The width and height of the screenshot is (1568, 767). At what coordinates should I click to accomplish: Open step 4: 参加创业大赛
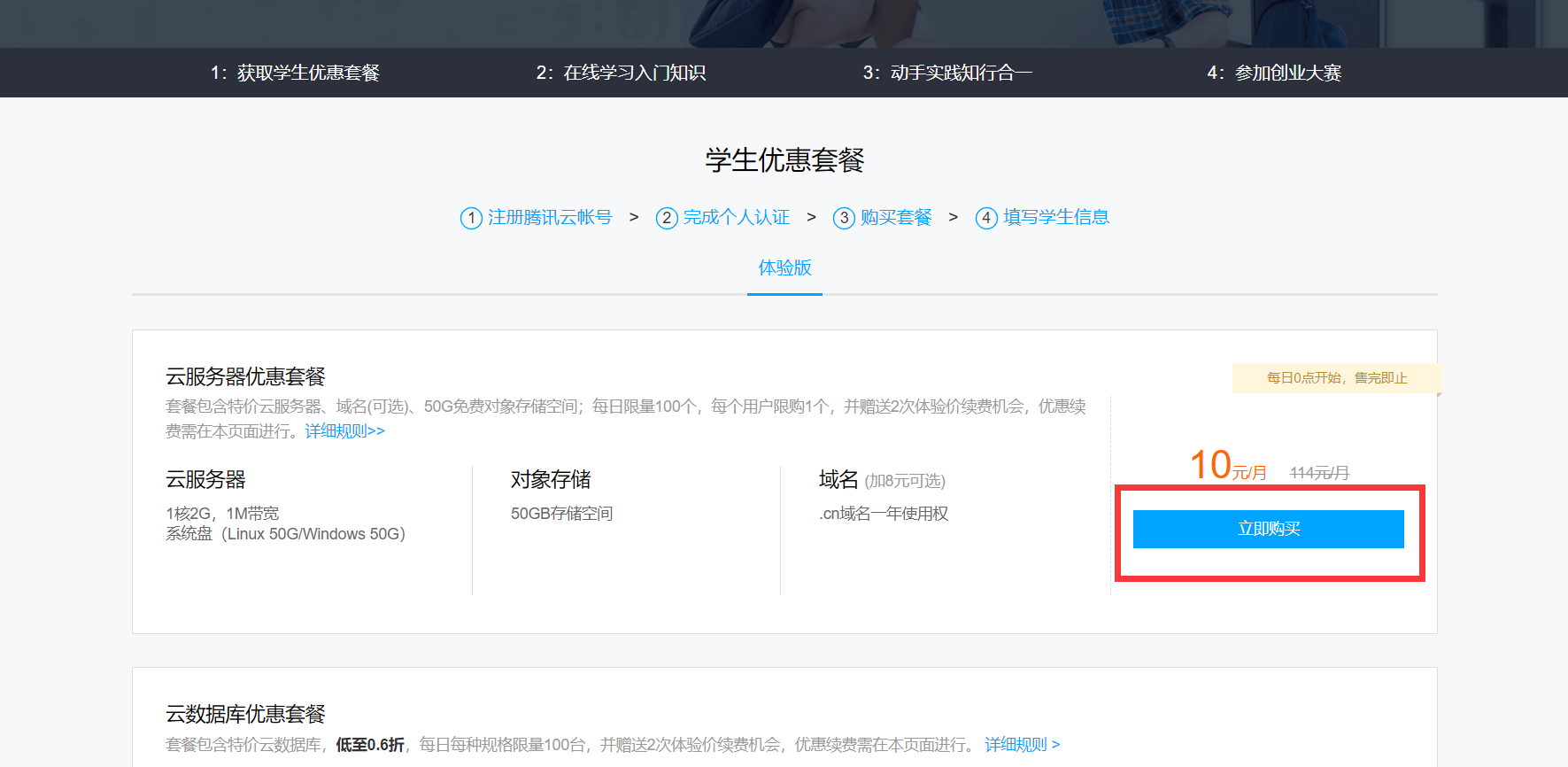(x=1274, y=73)
